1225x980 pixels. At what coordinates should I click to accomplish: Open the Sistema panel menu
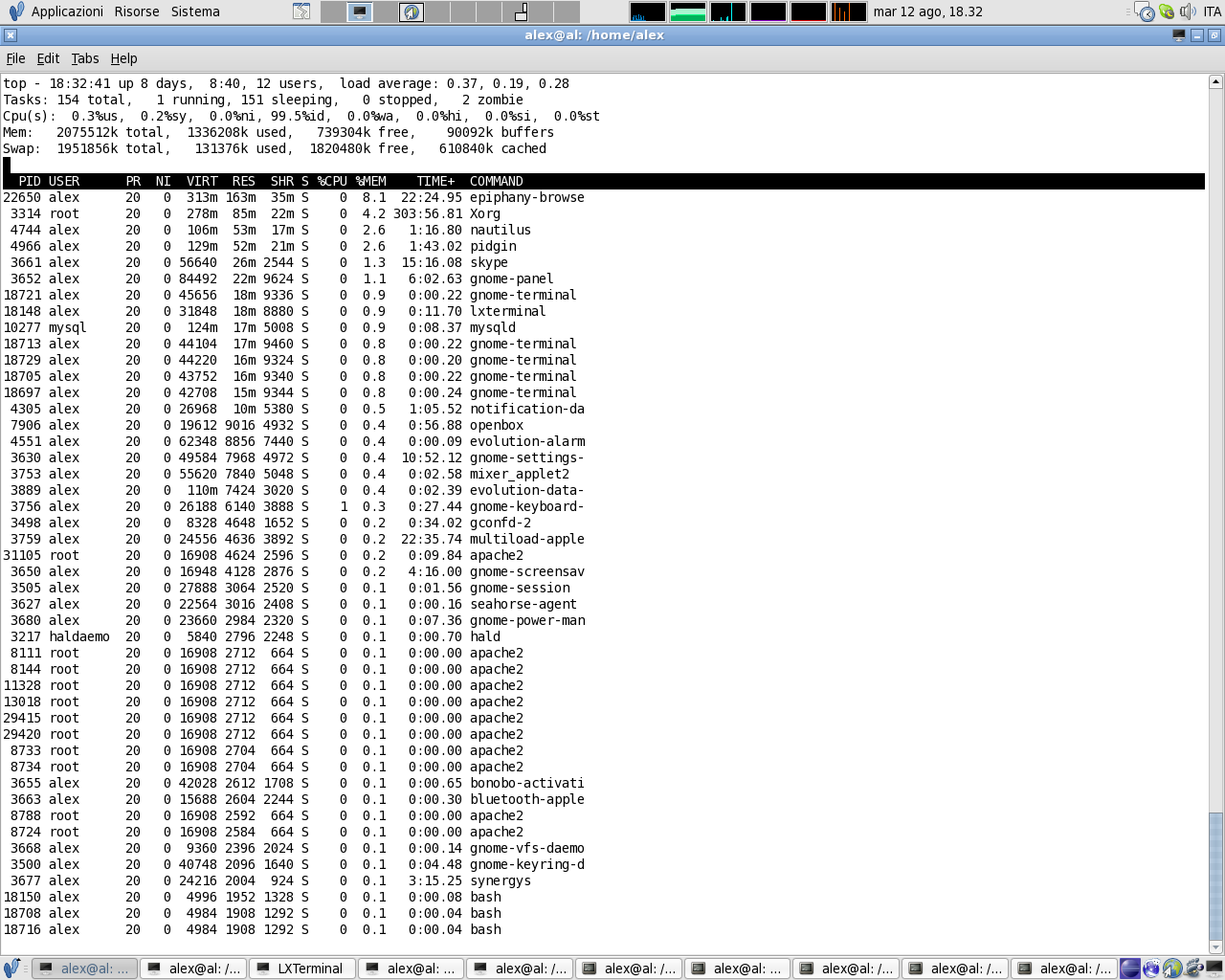coord(195,11)
